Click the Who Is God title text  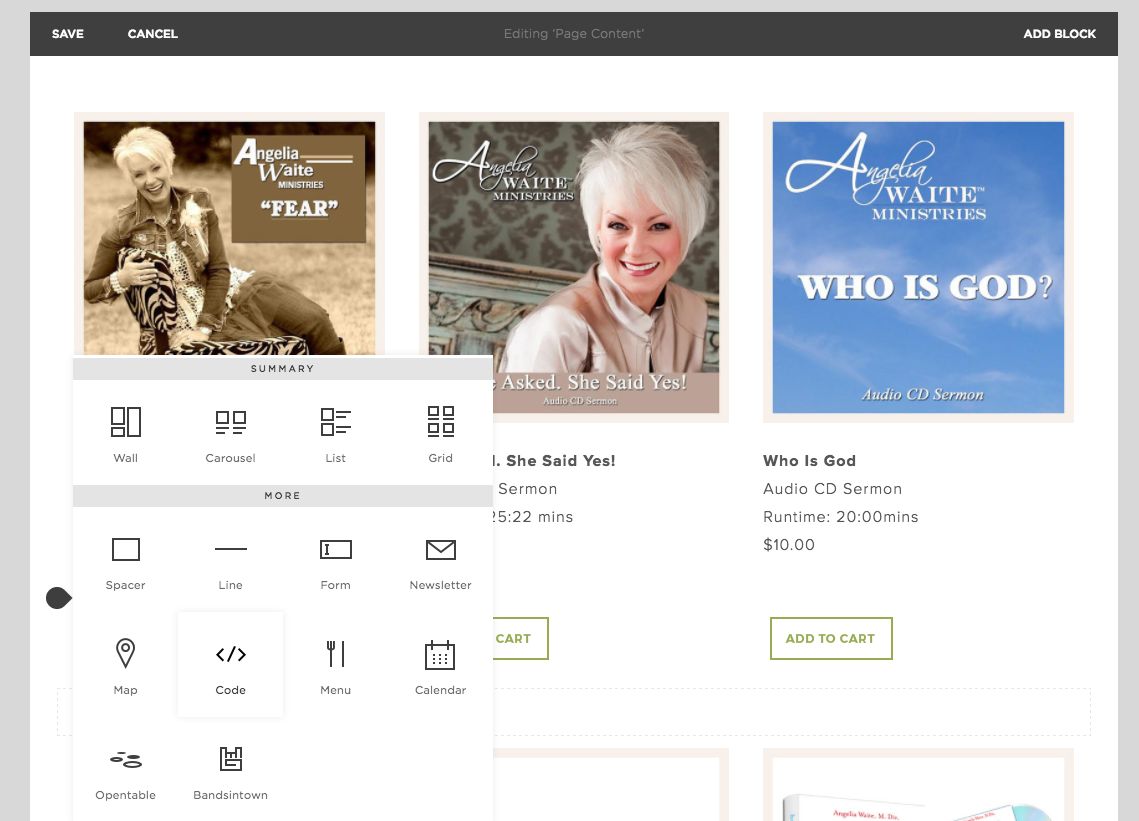[x=809, y=461]
